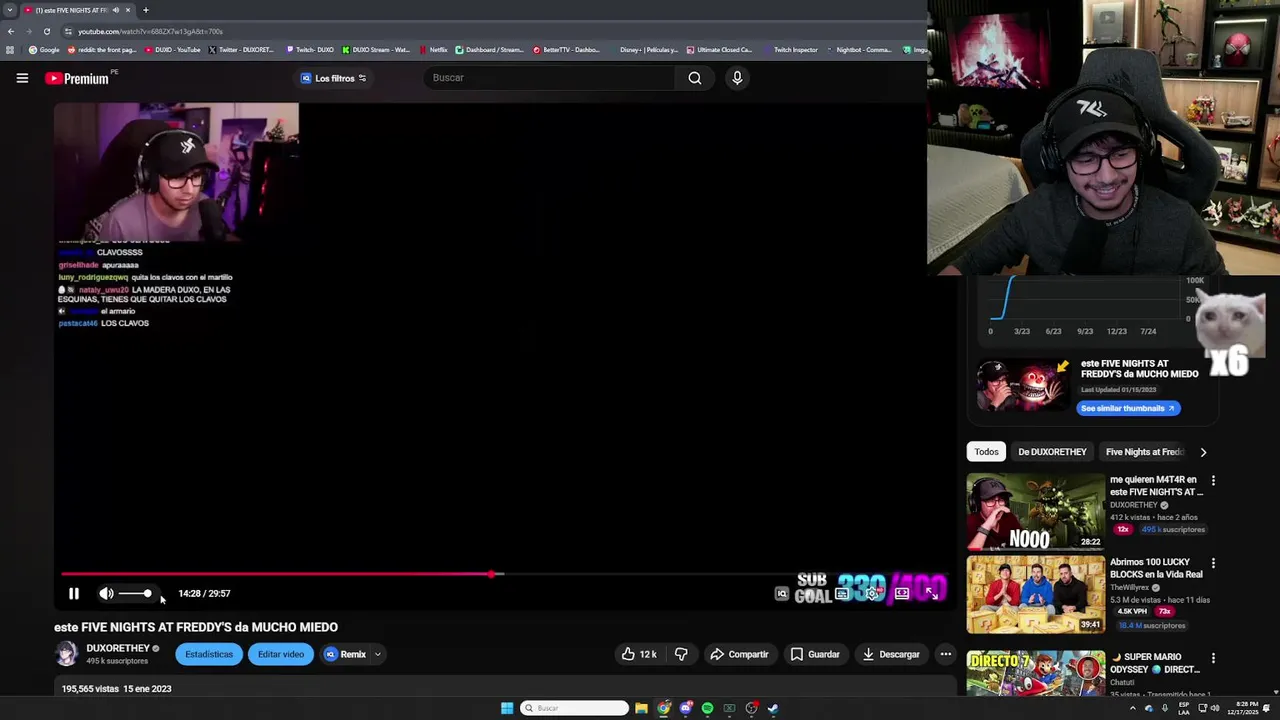This screenshot has height=720, width=1280.
Task: Open SUPER MARIO ODYSSEY live thumbnail
Action: [x=1035, y=673]
